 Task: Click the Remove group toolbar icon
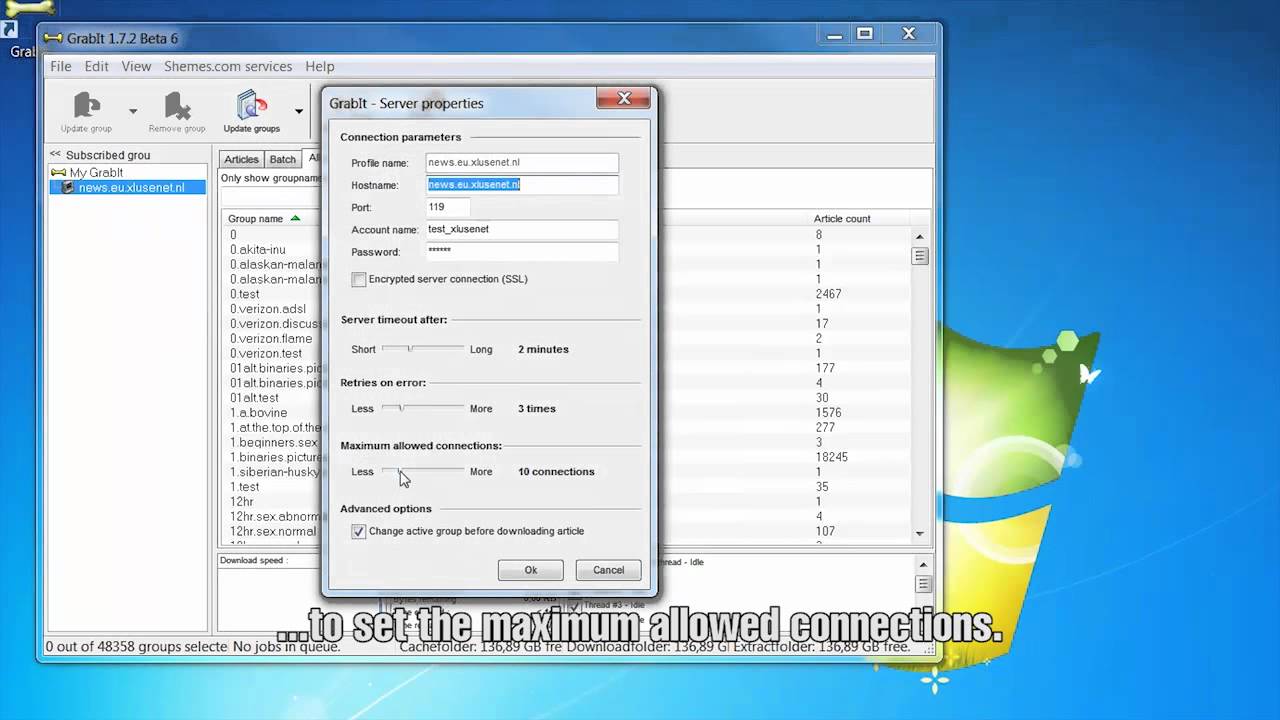[177, 111]
